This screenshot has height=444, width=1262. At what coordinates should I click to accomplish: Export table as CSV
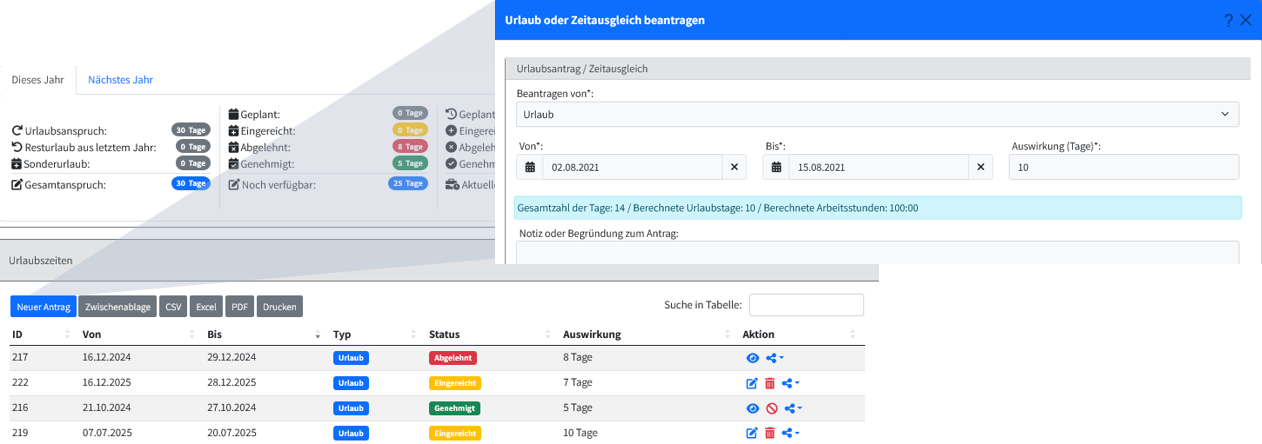(173, 306)
